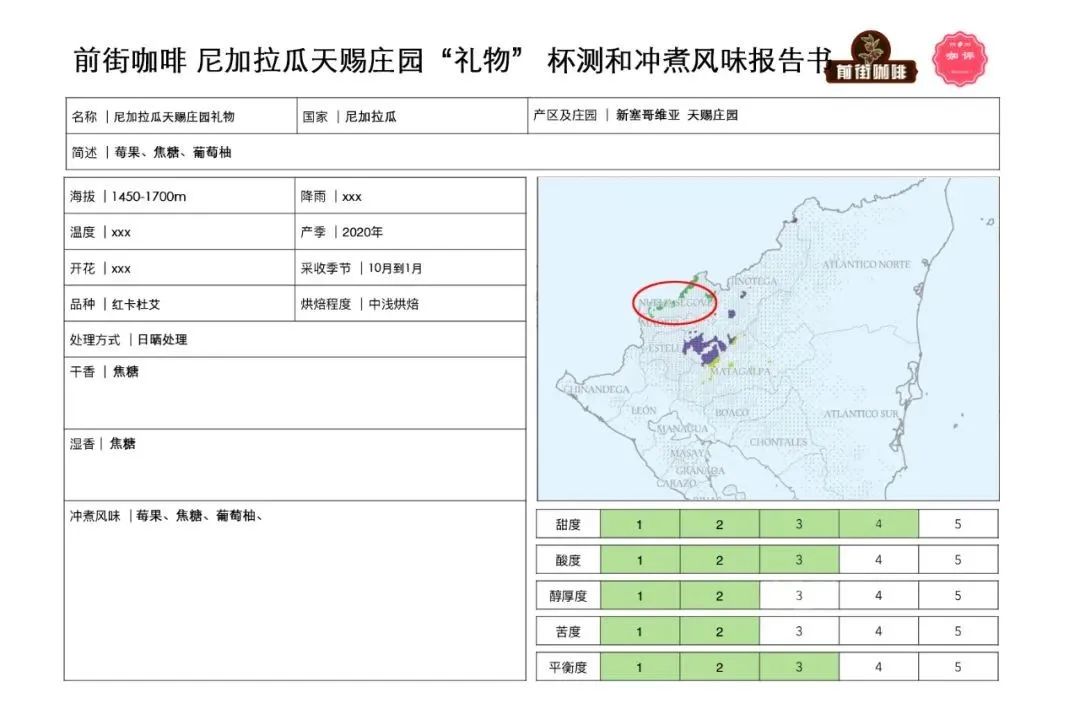
Task: Click the MATAGALPA map label
Action: click(740, 371)
